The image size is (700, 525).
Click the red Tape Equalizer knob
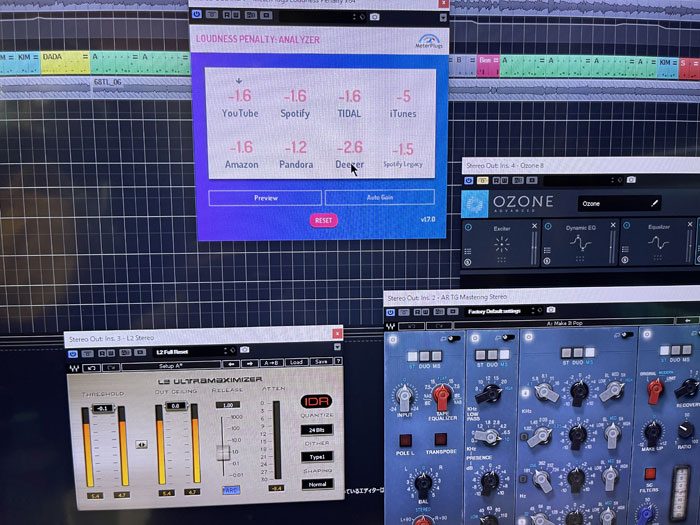(442, 396)
